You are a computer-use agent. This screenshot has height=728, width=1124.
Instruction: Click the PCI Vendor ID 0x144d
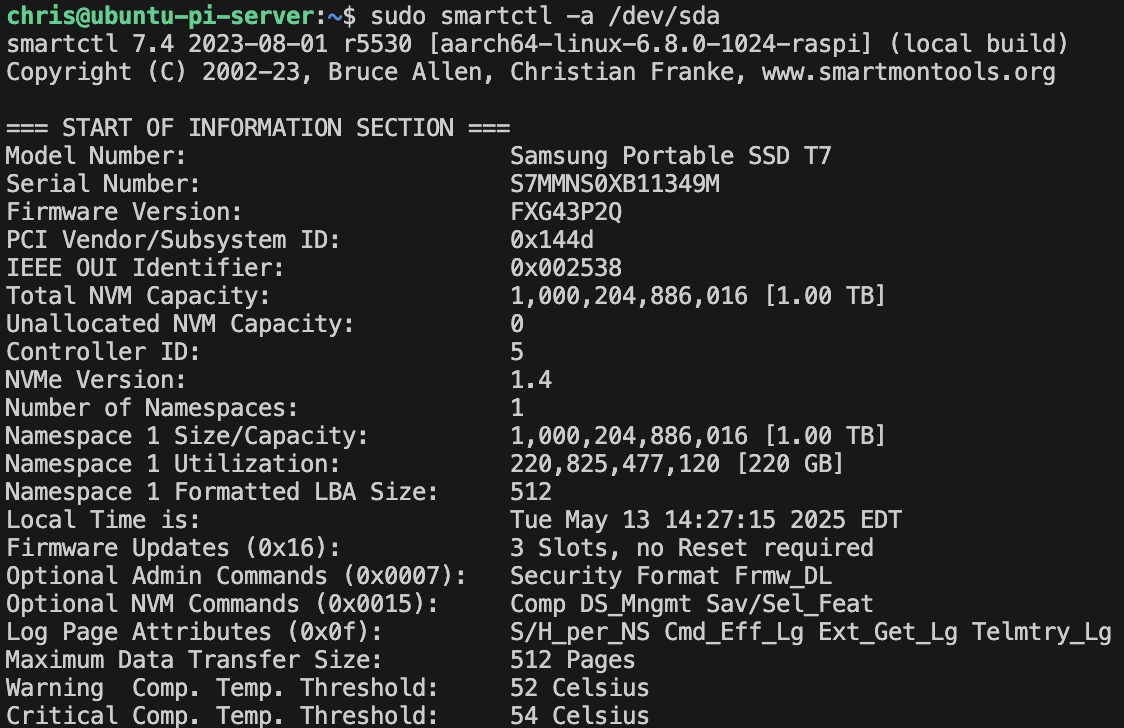[x=552, y=239]
